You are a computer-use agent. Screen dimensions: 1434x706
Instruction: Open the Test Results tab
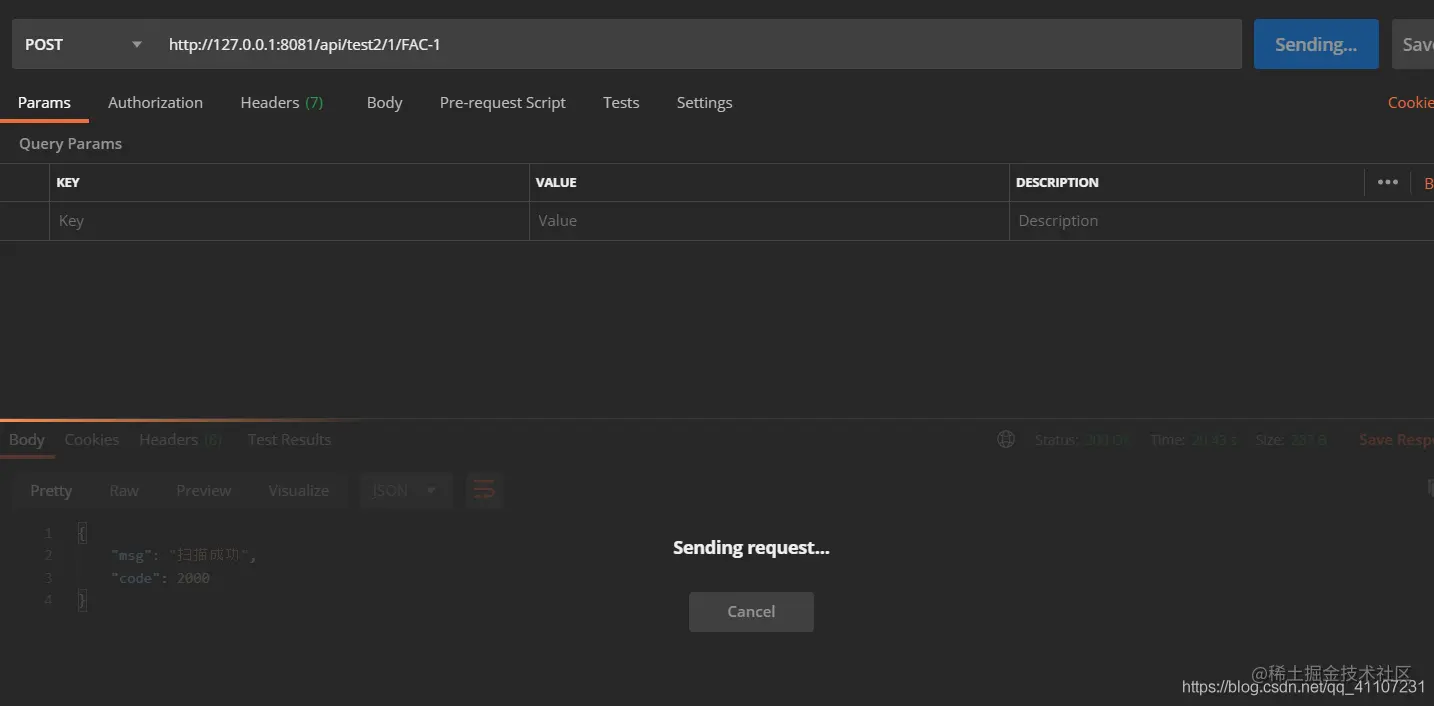(289, 439)
